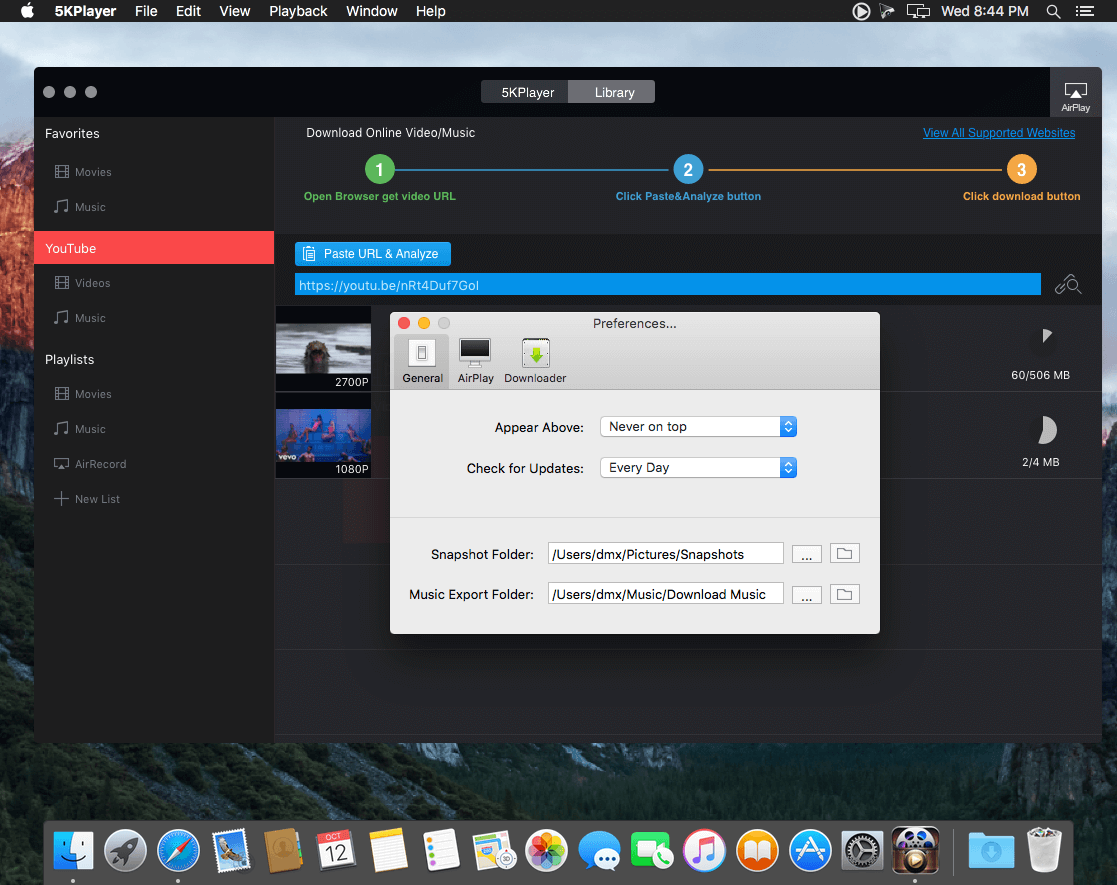Open the Check for Updates dropdown

tap(698, 467)
